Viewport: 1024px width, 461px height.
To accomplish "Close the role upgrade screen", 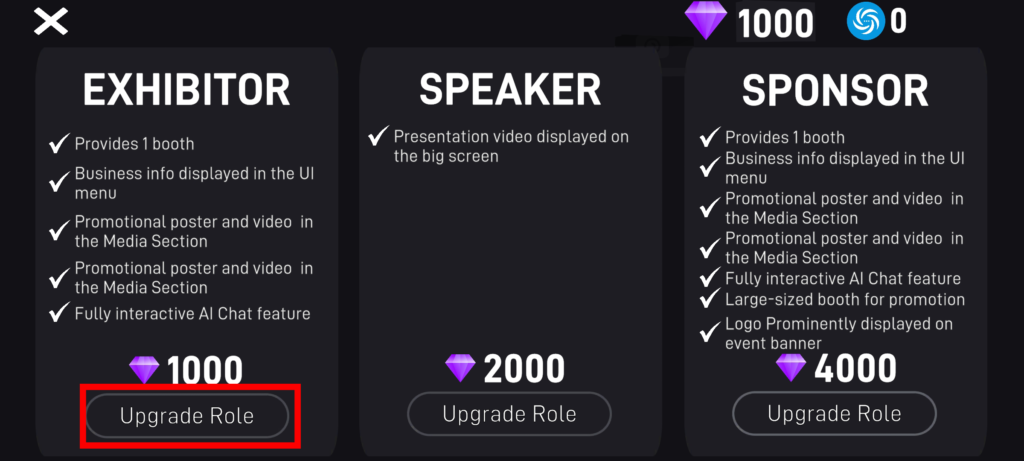I will [51, 23].
